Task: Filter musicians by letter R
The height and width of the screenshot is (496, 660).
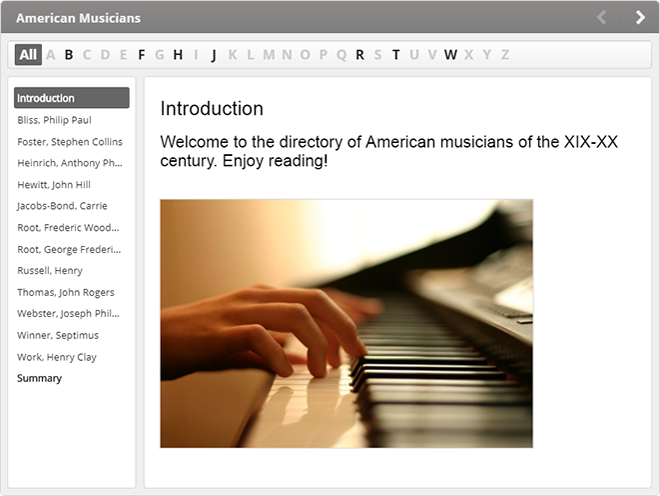Action: tap(360, 54)
